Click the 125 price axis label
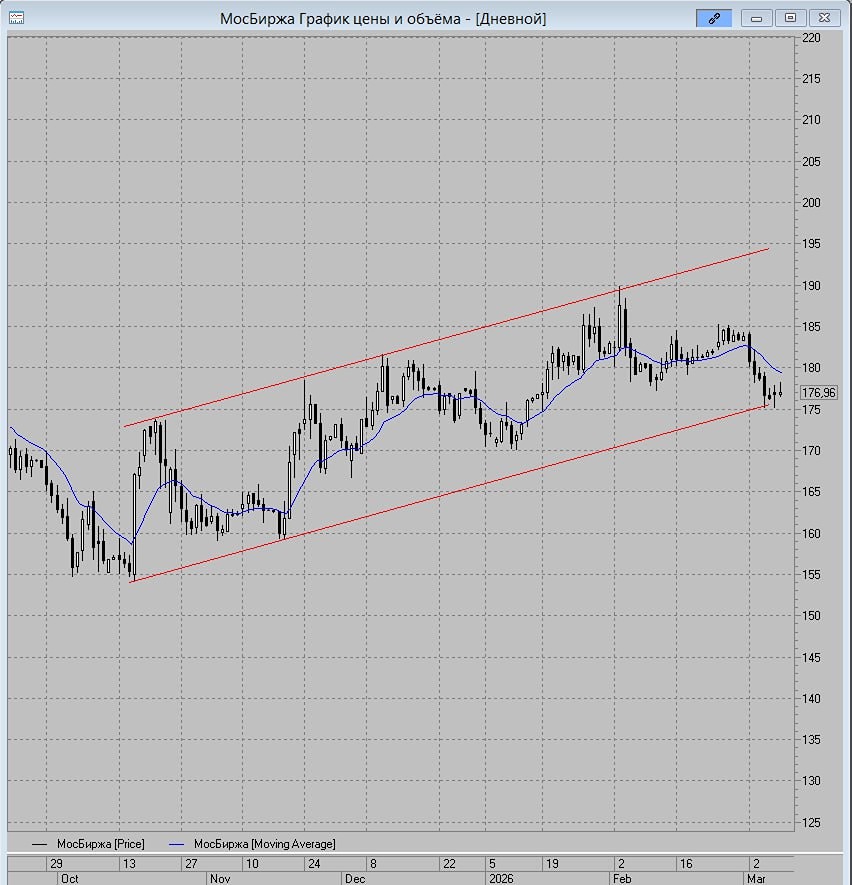The height and width of the screenshot is (885, 852). 811,822
